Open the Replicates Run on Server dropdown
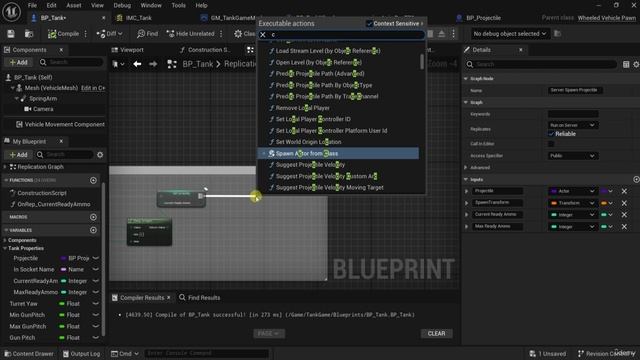 coord(572,125)
